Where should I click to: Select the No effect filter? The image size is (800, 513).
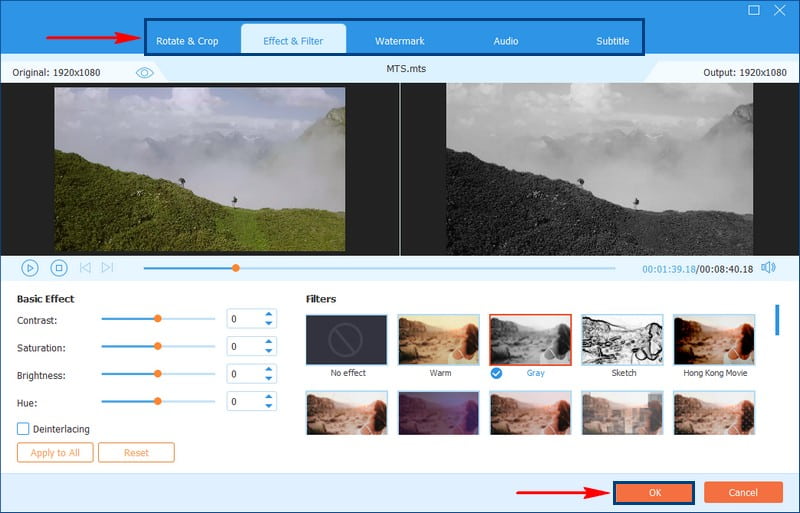coord(346,340)
